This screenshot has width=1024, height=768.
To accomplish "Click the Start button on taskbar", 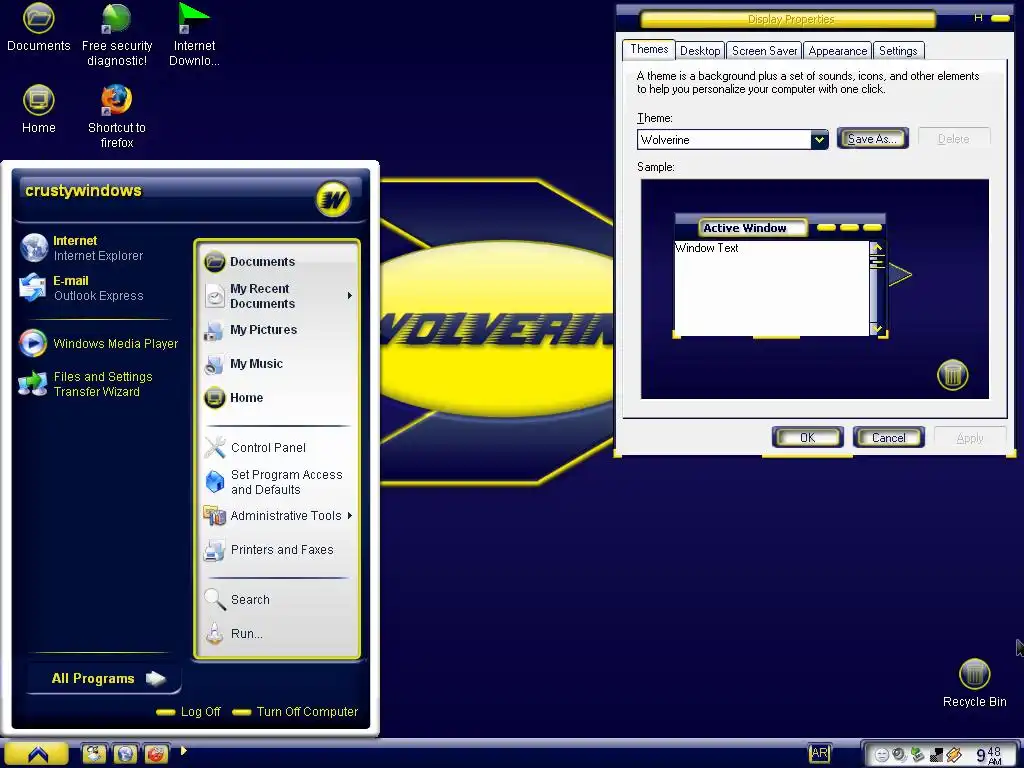I will pos(37,754).
